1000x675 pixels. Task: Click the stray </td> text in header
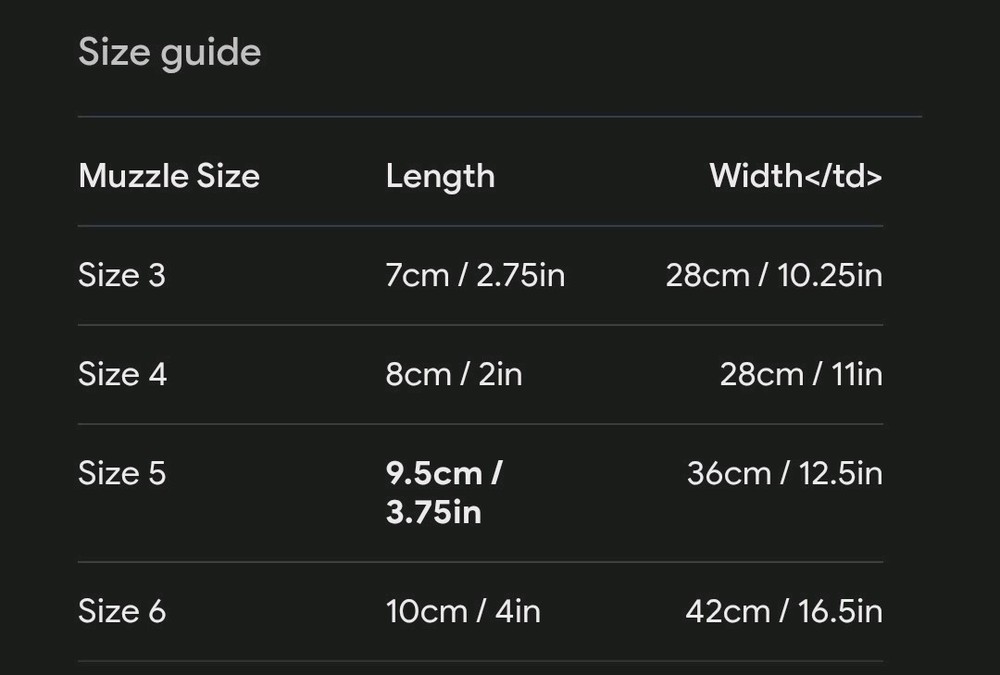(842, 176)
